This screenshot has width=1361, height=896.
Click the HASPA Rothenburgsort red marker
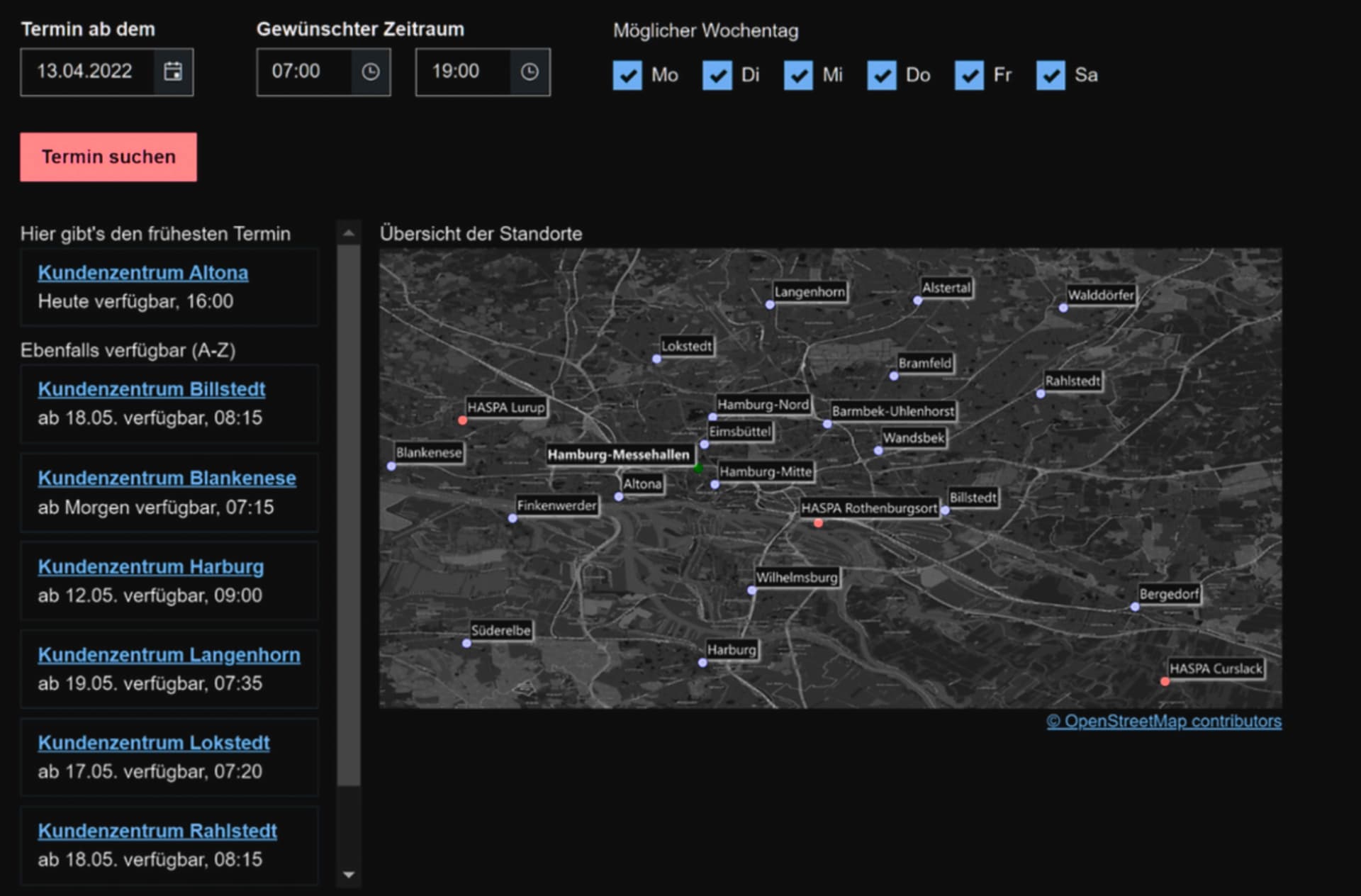pos(819,523)
